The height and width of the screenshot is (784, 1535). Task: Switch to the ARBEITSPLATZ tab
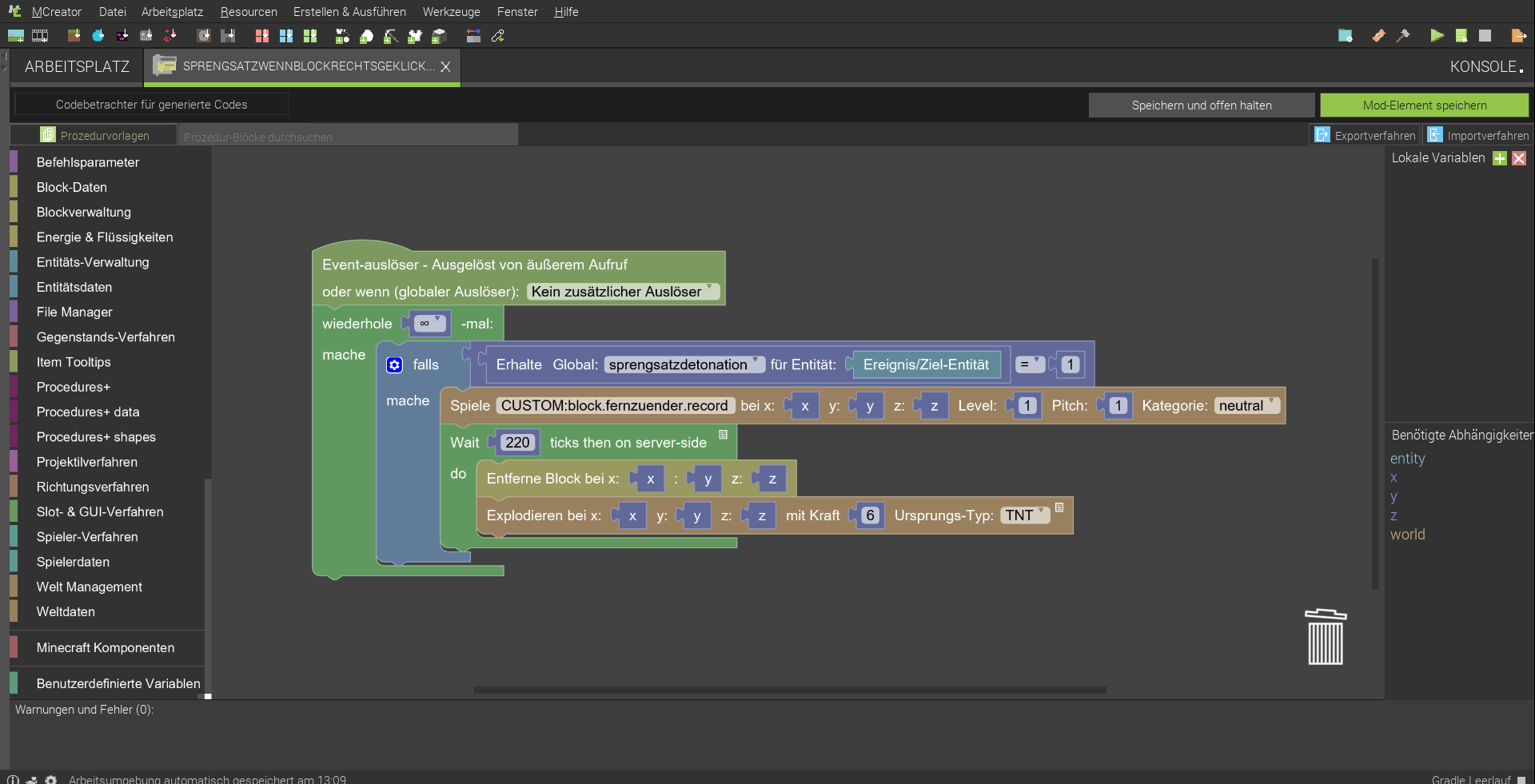click(x=77, y=67)
